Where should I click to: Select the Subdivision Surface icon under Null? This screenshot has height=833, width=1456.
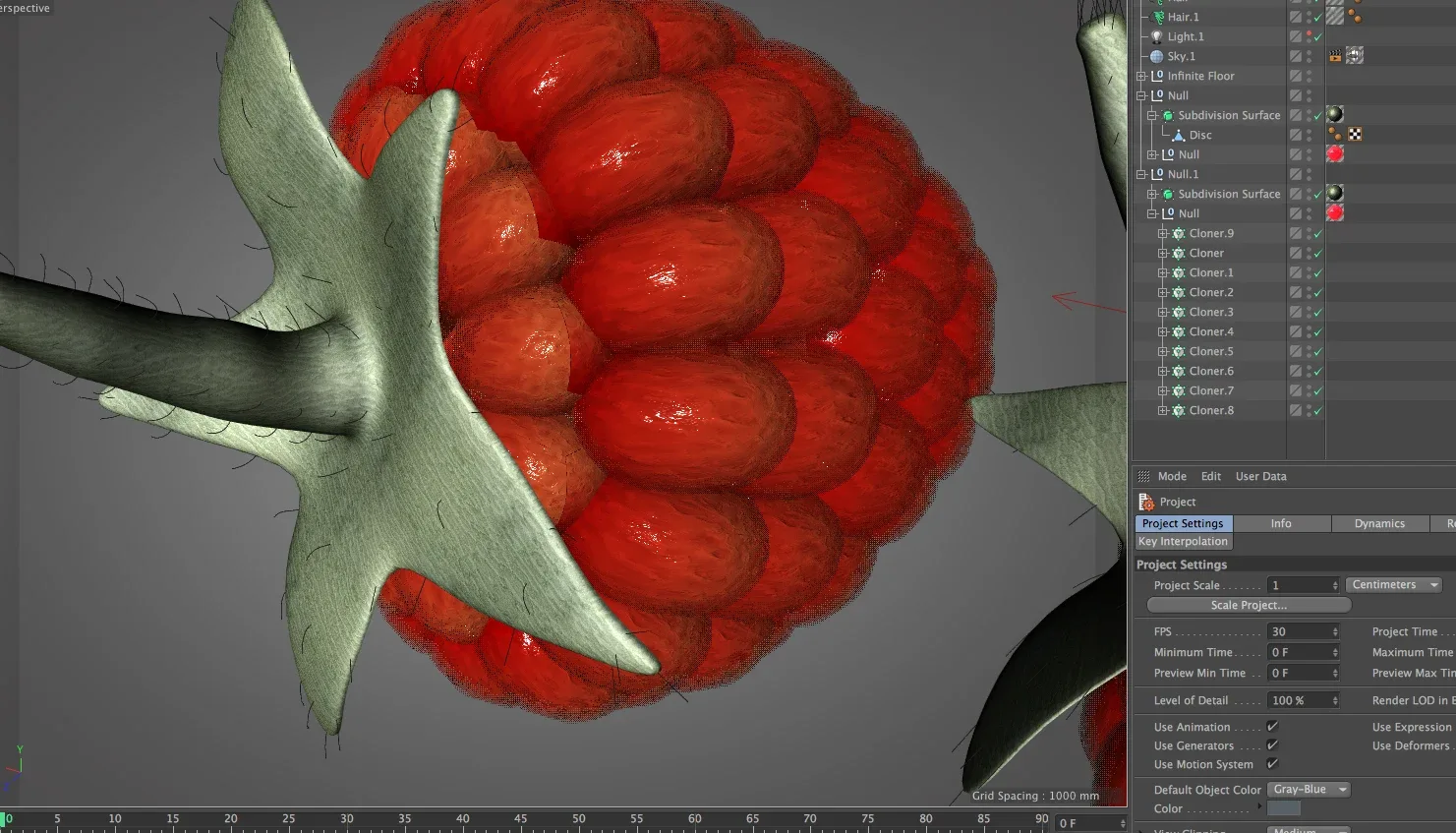click(1167, 115)
